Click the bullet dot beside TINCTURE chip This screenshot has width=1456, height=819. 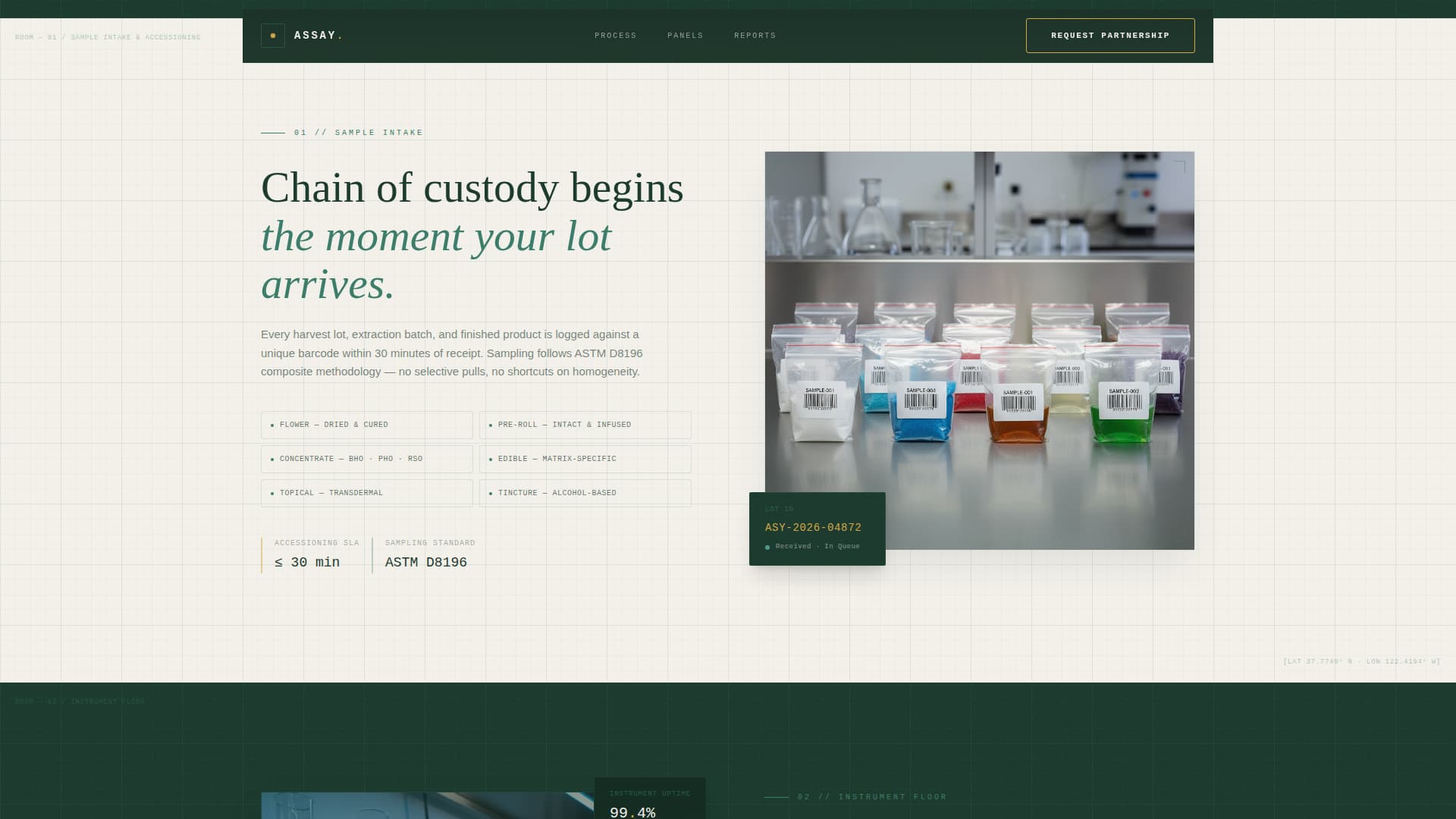[x=491, y=493]
